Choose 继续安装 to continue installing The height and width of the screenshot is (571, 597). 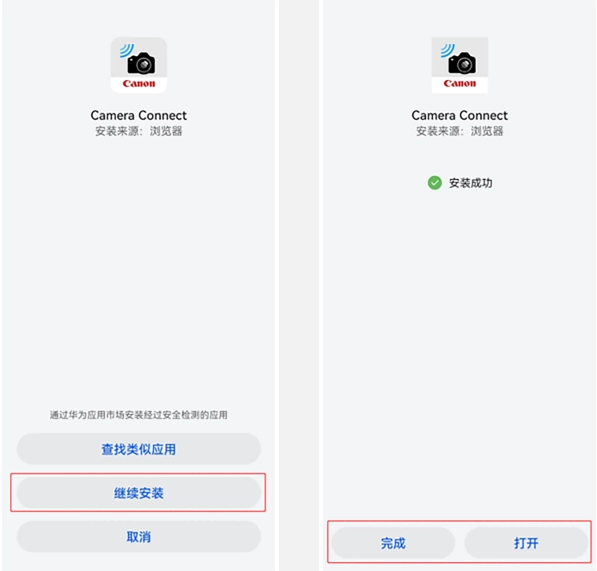[x=139, y=493]
